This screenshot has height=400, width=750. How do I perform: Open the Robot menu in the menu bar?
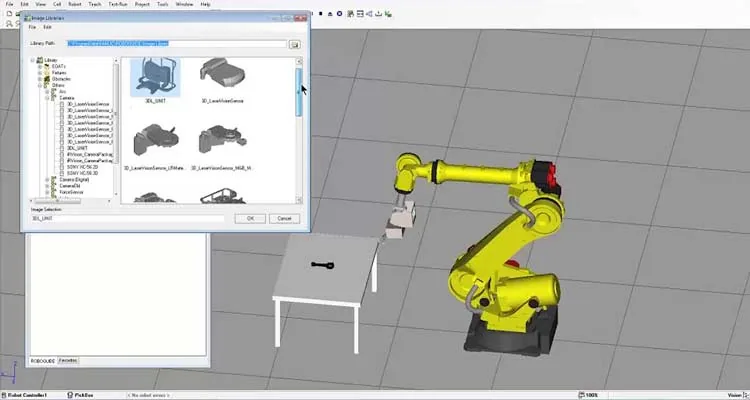75,4
